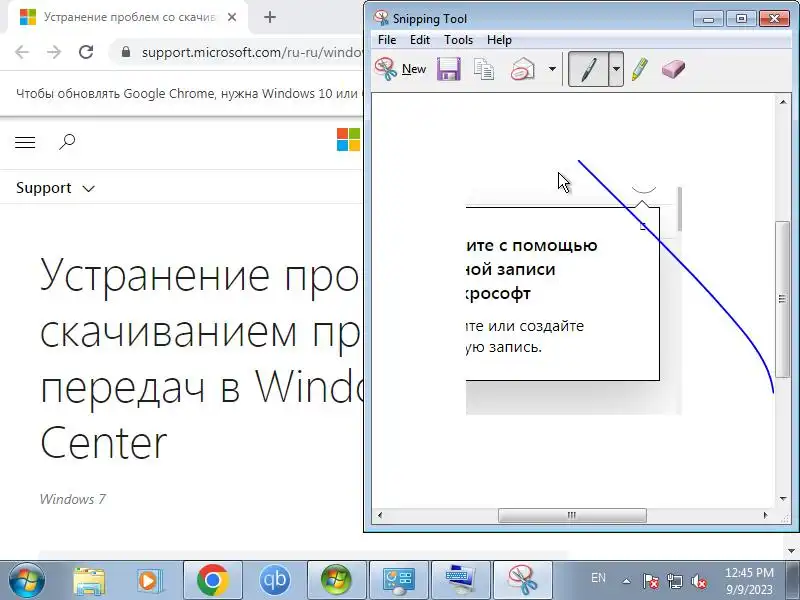Select the Pen tool in Snipping Tool
This screenshot has width=800, height=600.
[x=588, y=69]
